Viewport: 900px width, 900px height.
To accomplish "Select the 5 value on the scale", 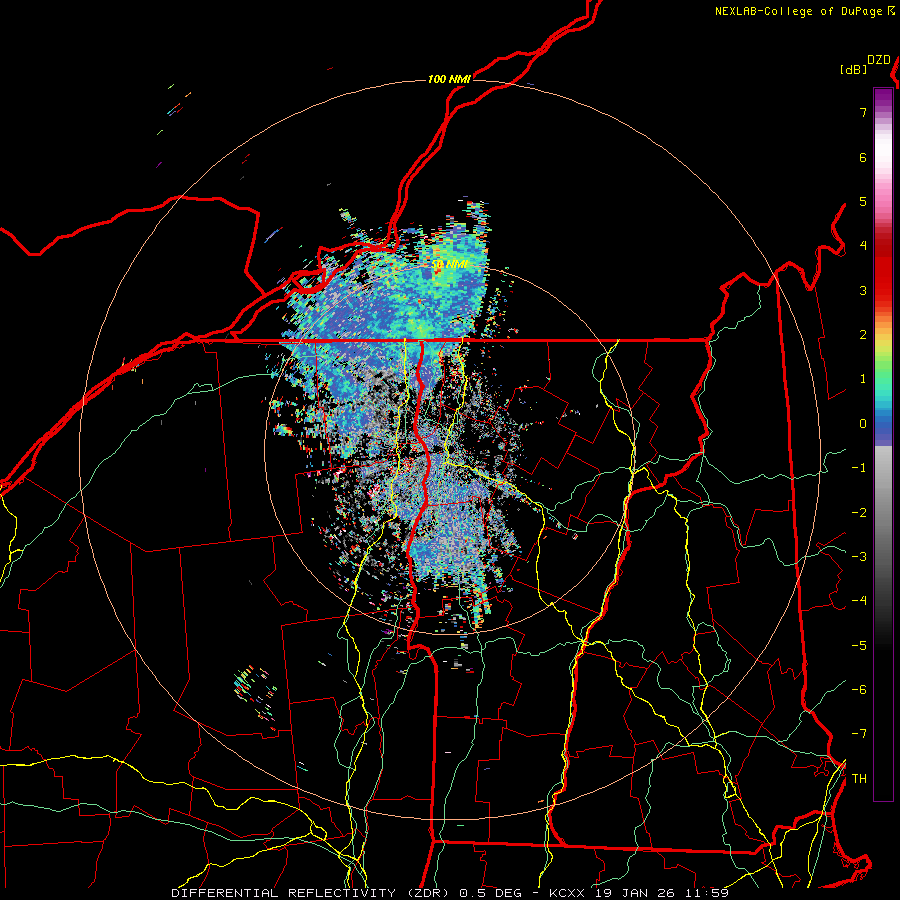I will (863, 201).
